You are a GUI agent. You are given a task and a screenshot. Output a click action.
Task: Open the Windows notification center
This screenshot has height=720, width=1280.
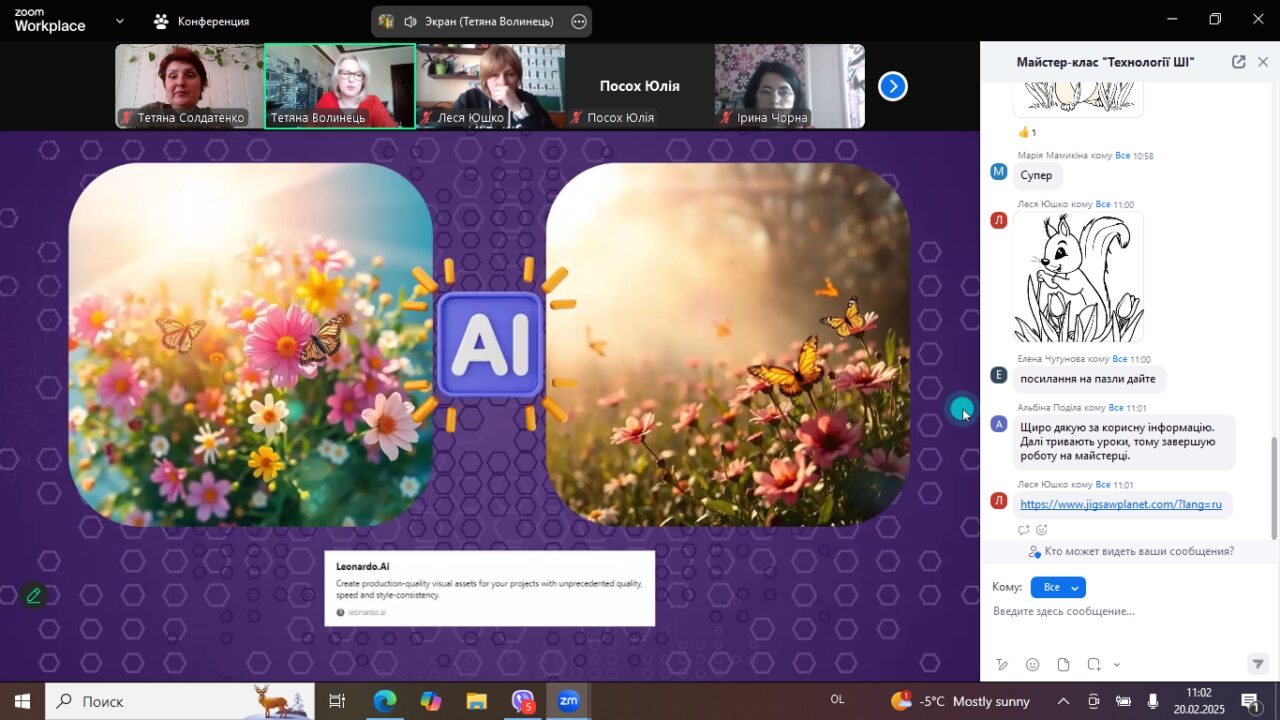[x=1250, y=701]
